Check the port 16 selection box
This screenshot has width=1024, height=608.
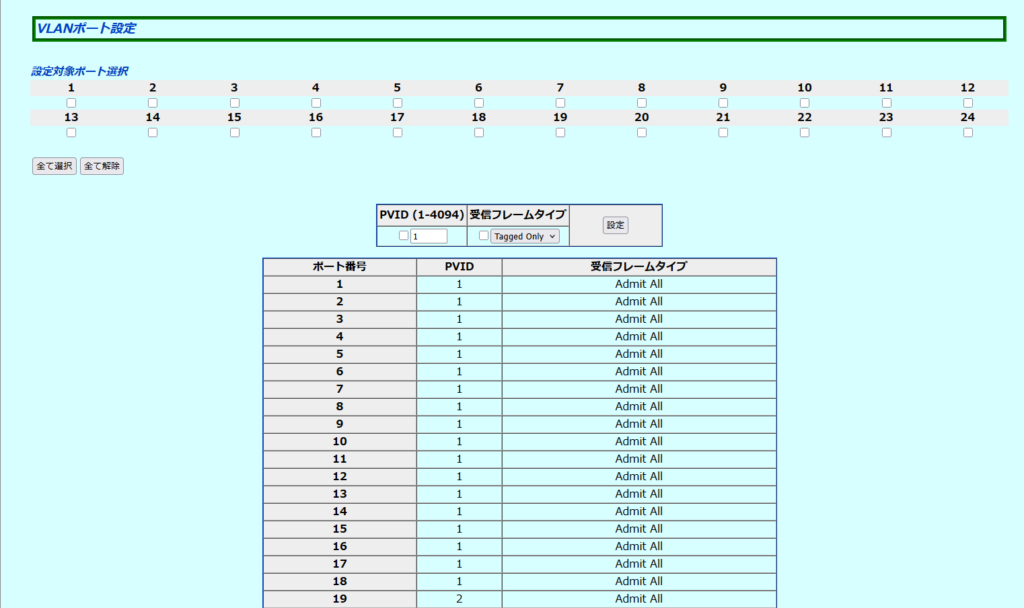pos(316,132)
